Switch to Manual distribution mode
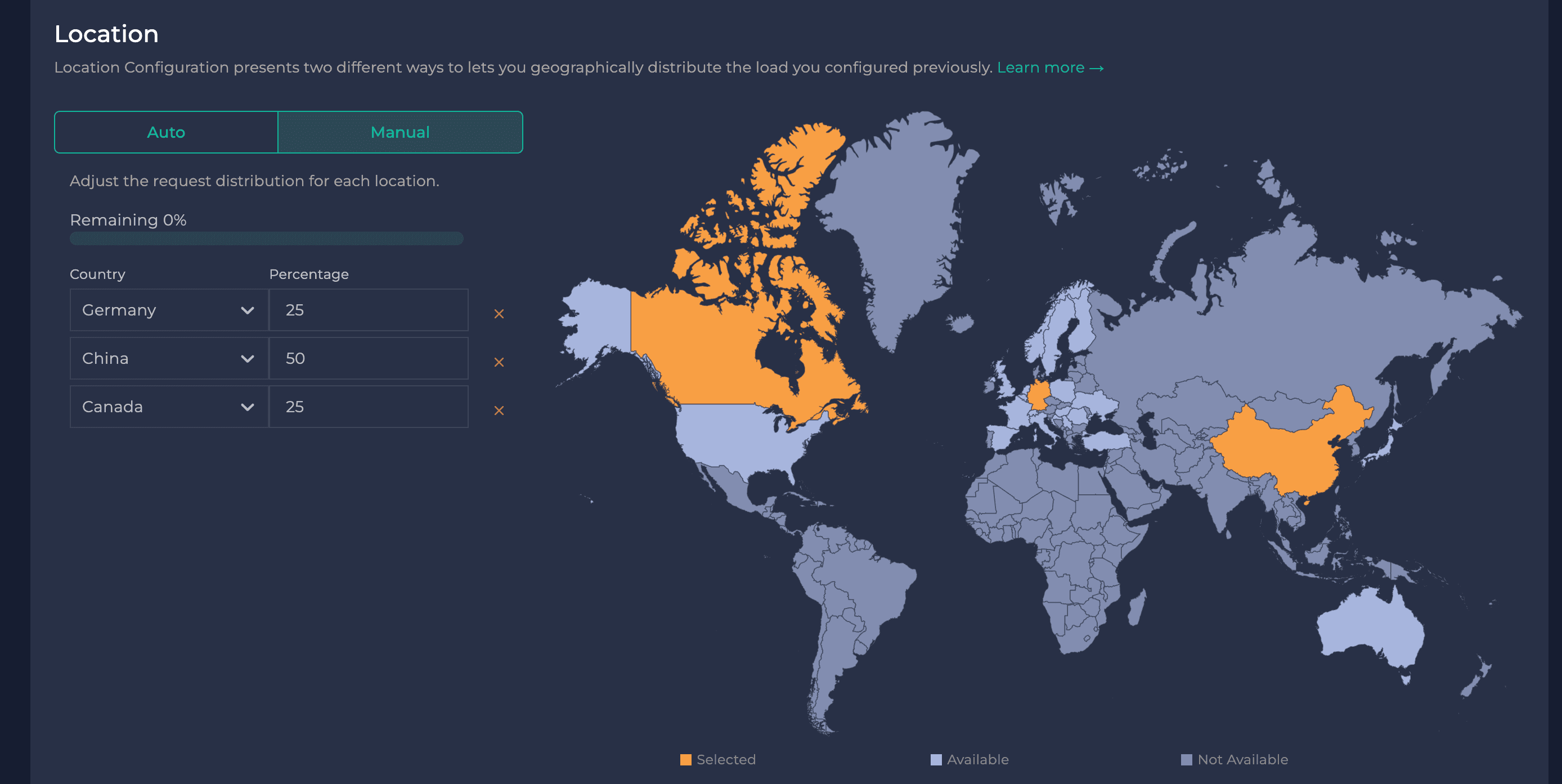Screen dimensions: 1562x784 [400, 132]
